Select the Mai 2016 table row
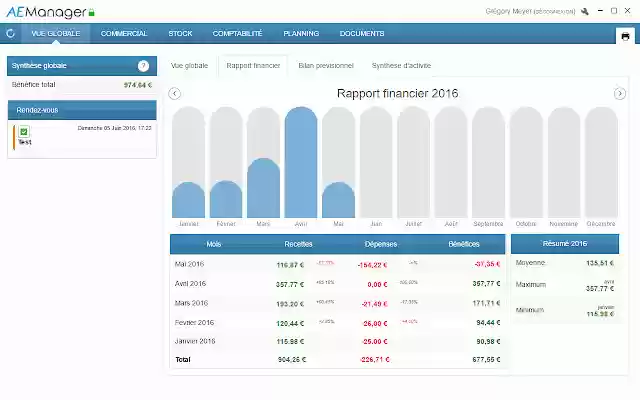This screenshot has height=400, width=640. click(x=339, y=264)
